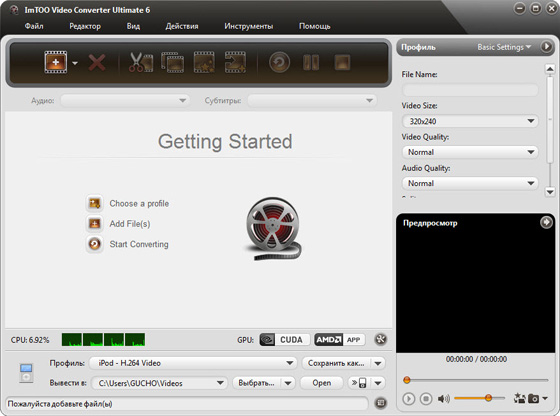This screenshot has height=416, width=560.
Task: Open the Инструменты menu
Action: point(249,26)
